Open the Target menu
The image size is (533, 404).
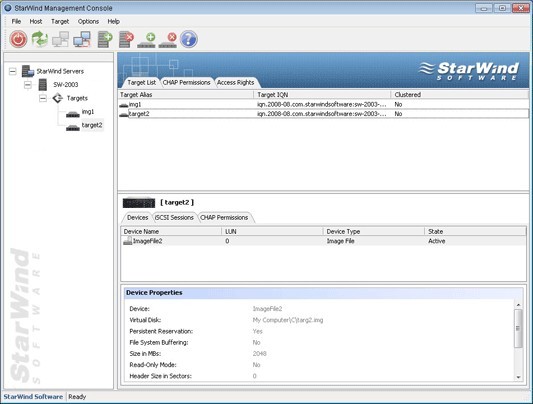click(x=60, y=21)
